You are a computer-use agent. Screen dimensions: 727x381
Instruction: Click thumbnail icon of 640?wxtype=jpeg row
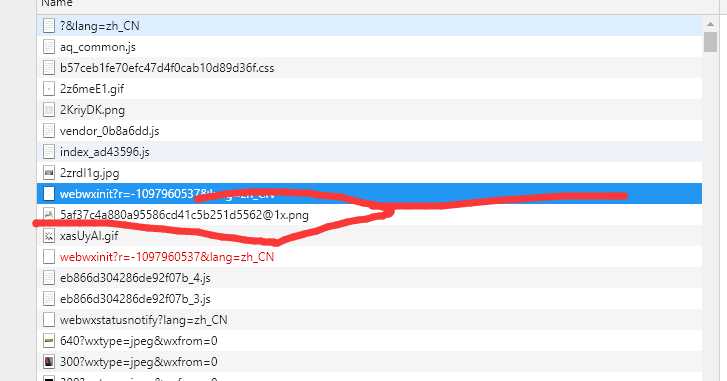(49, 341)
